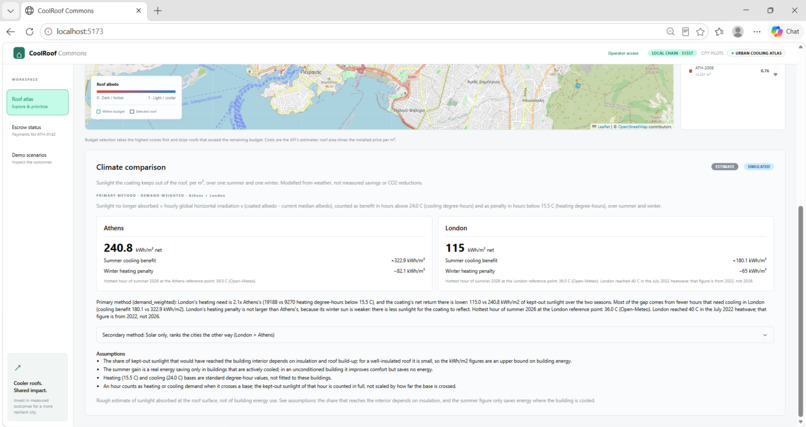The width and height of the screenshot is (806, 427).
Task: Click the Operator access link
Action: (x=622, y=53)
